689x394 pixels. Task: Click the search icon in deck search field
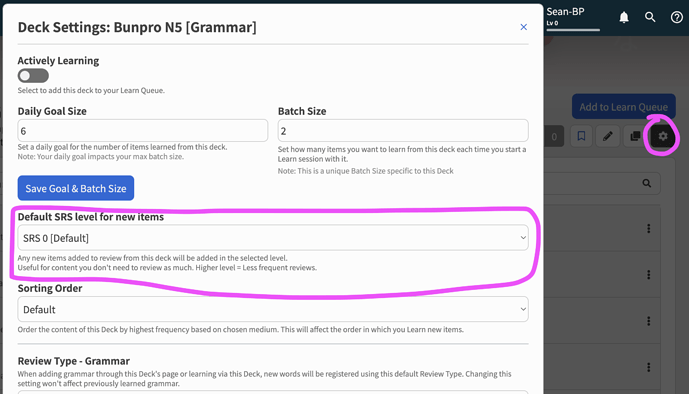point(646,183)
